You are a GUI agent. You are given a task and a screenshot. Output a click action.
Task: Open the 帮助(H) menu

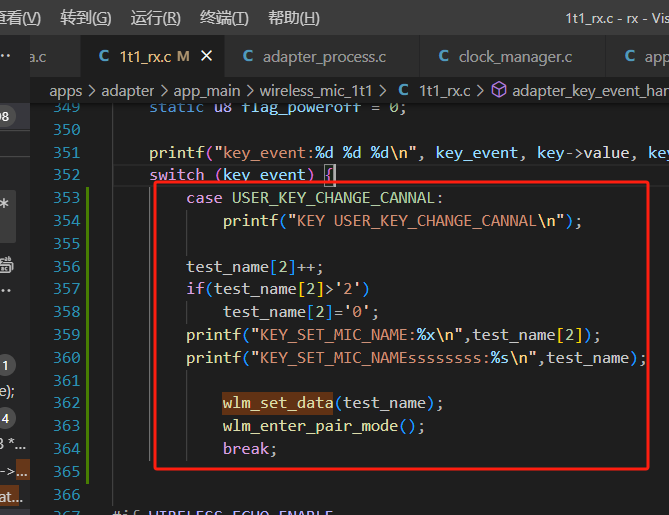pos(294,18)
